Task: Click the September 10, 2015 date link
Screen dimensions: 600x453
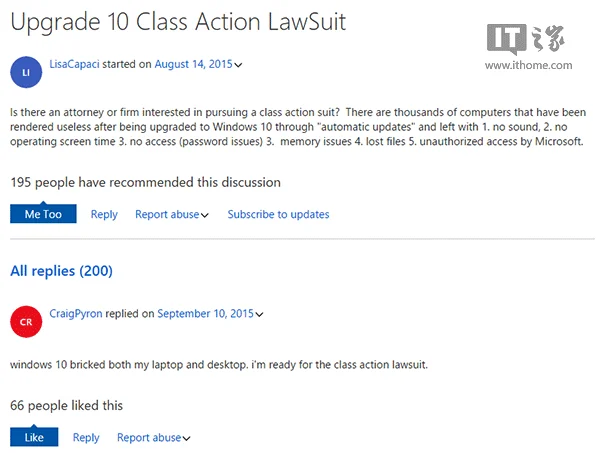Action: tap(205, 313)
